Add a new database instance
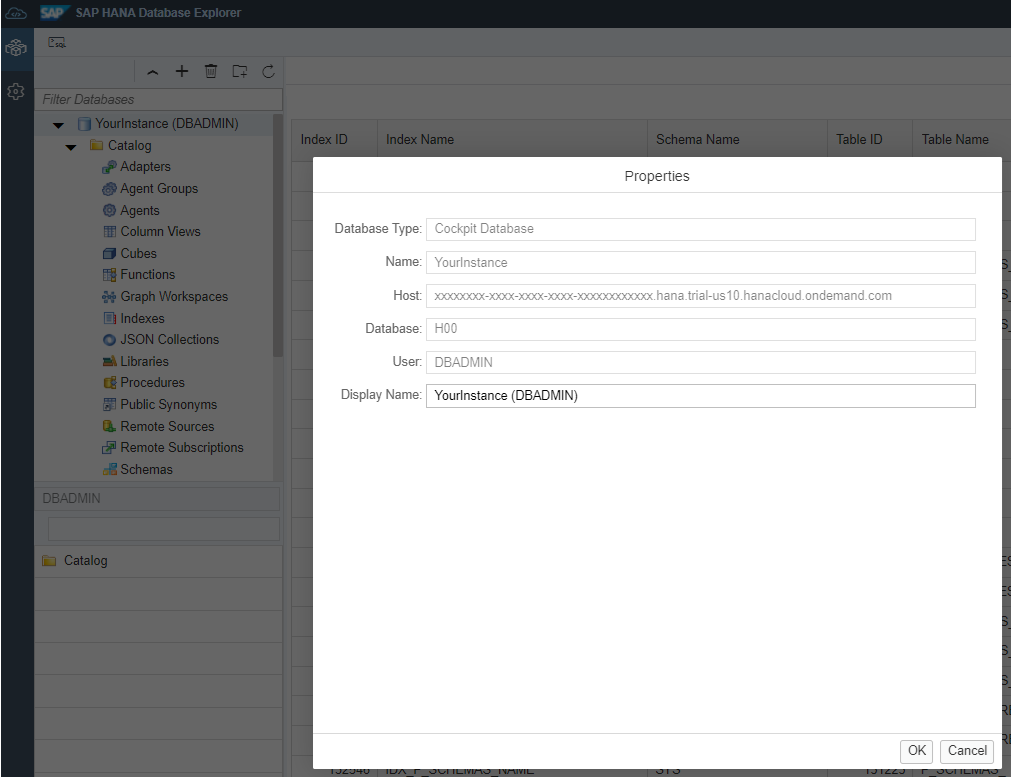Screen dimensions: 1011x777 [182, 71]
